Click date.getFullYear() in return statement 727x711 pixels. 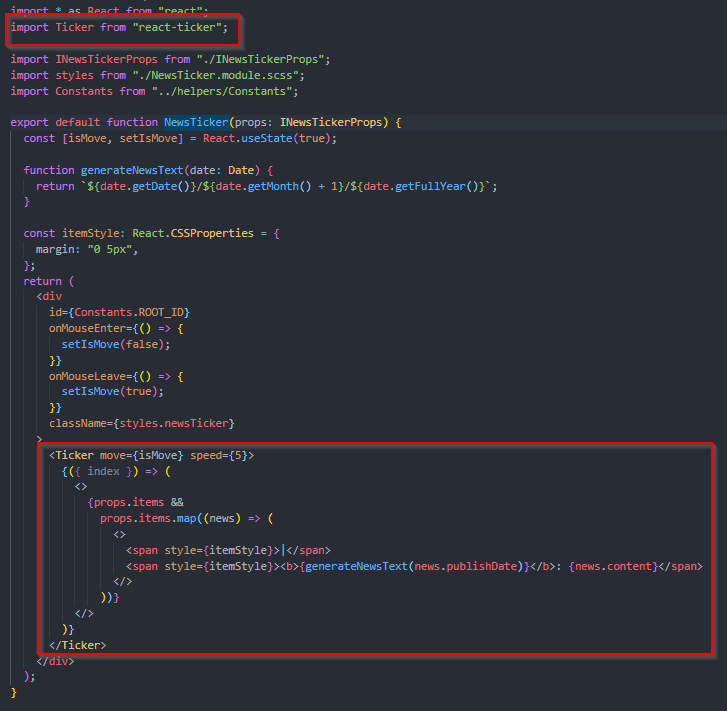(421, 186)
